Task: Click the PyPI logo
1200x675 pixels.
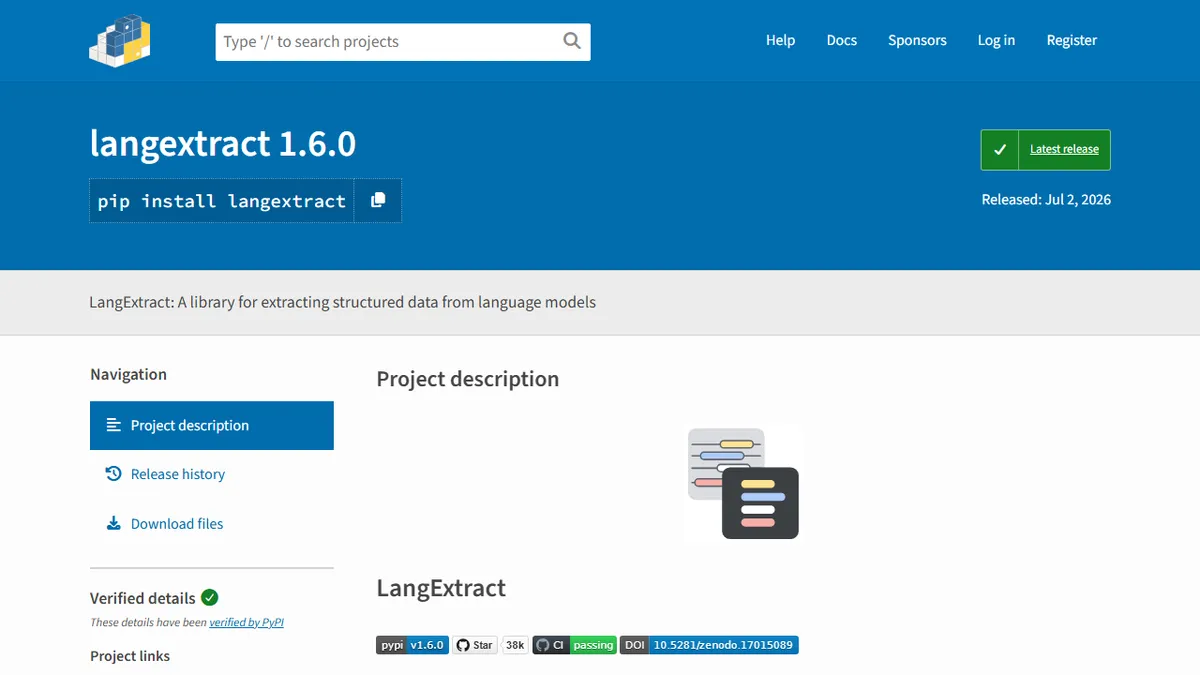Action: click(x=120, y=40)
